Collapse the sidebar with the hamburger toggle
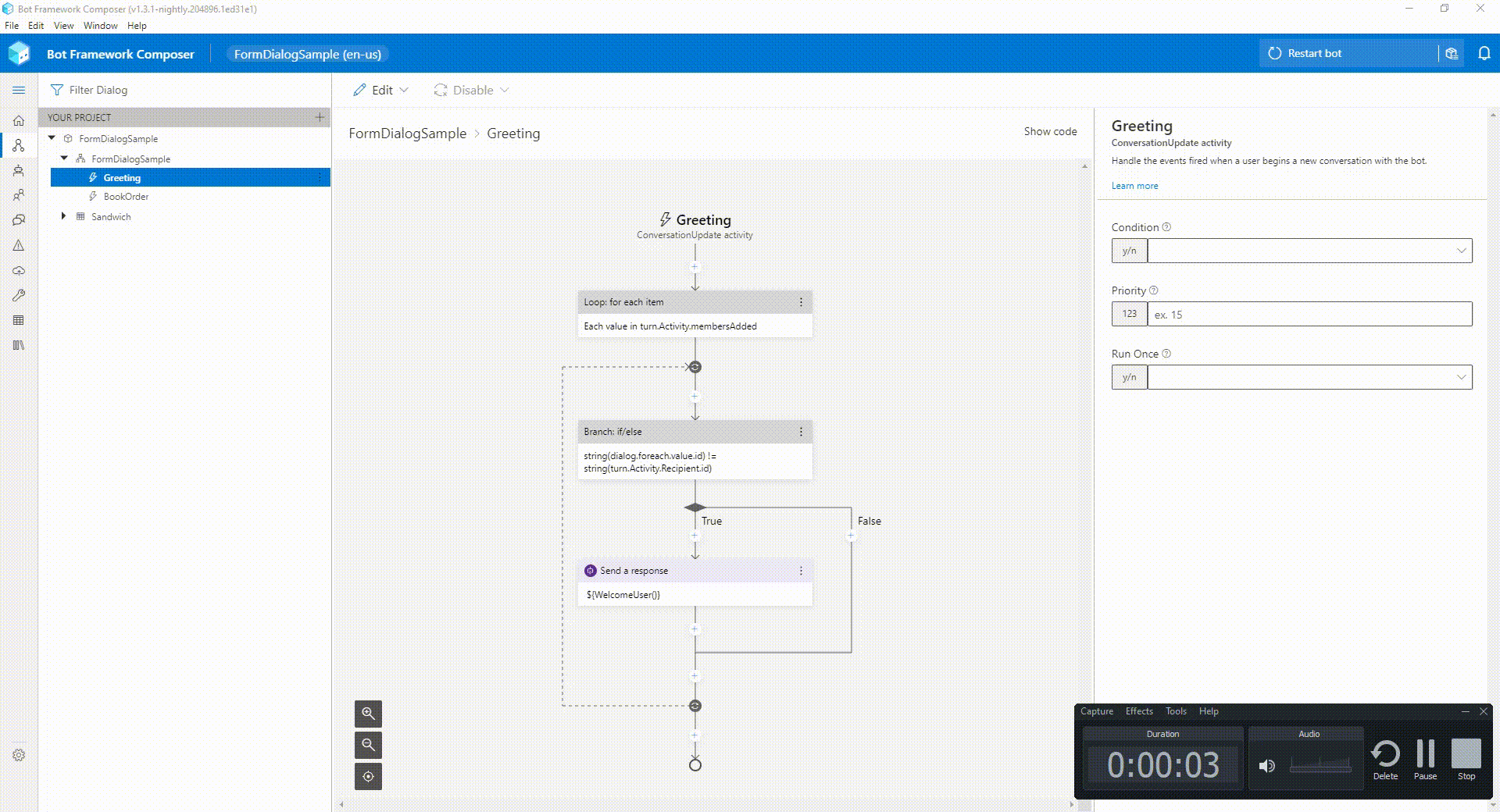 pyautogui.click(x=19, y=90)
